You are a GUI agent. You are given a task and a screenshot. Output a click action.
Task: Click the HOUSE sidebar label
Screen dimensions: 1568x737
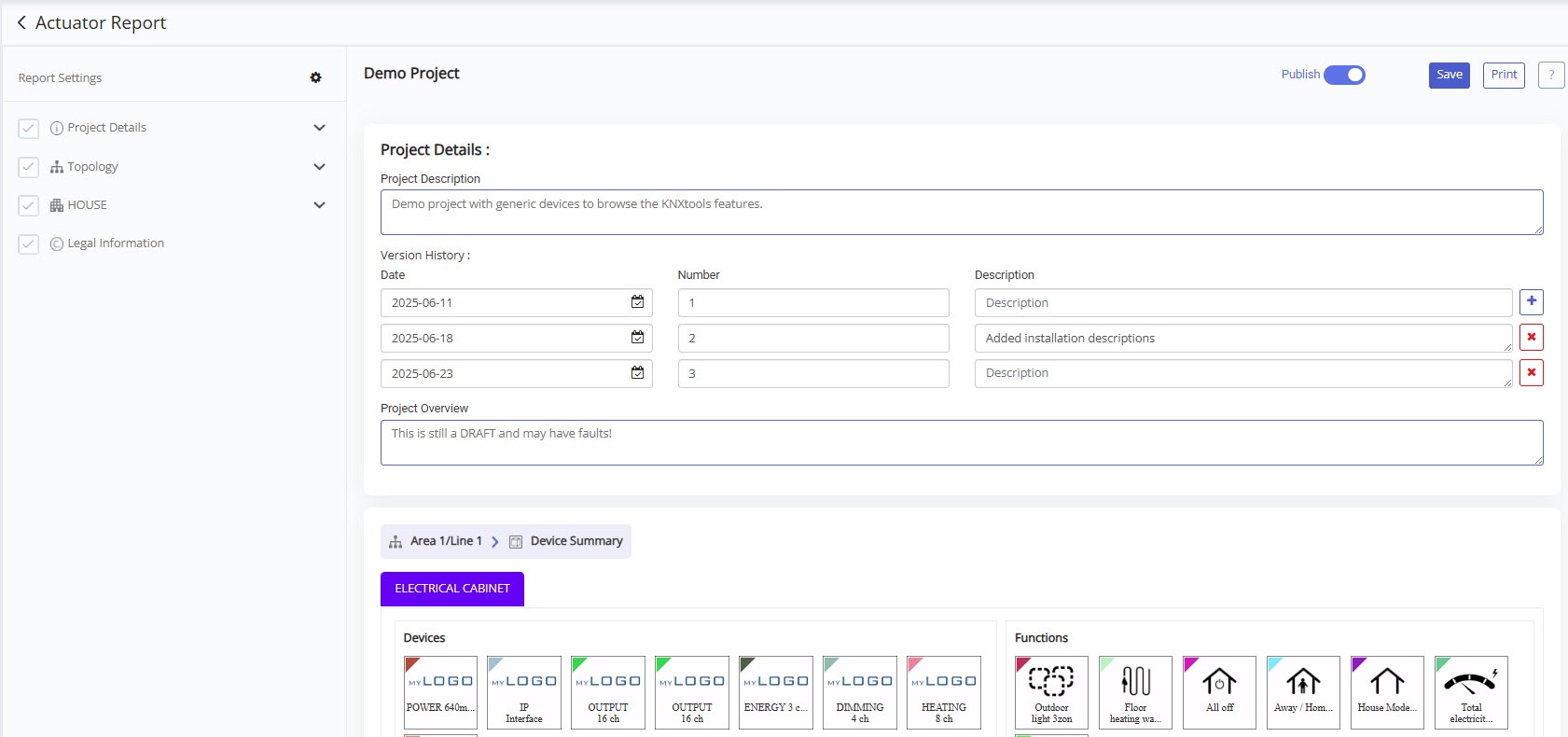(87, 205)
